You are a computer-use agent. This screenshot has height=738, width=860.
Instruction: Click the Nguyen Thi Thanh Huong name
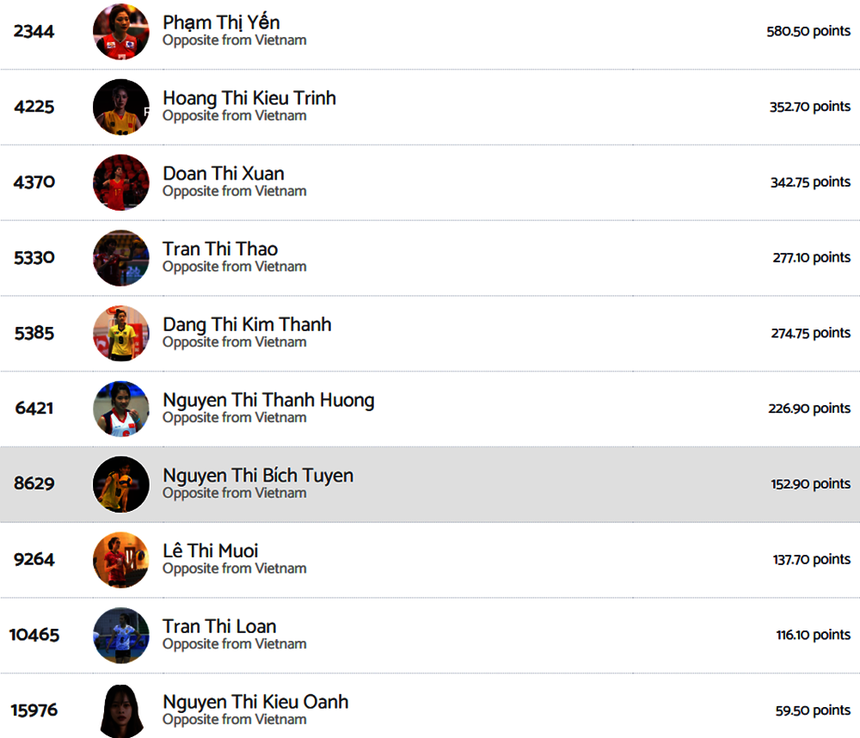[x=268, y=400]
